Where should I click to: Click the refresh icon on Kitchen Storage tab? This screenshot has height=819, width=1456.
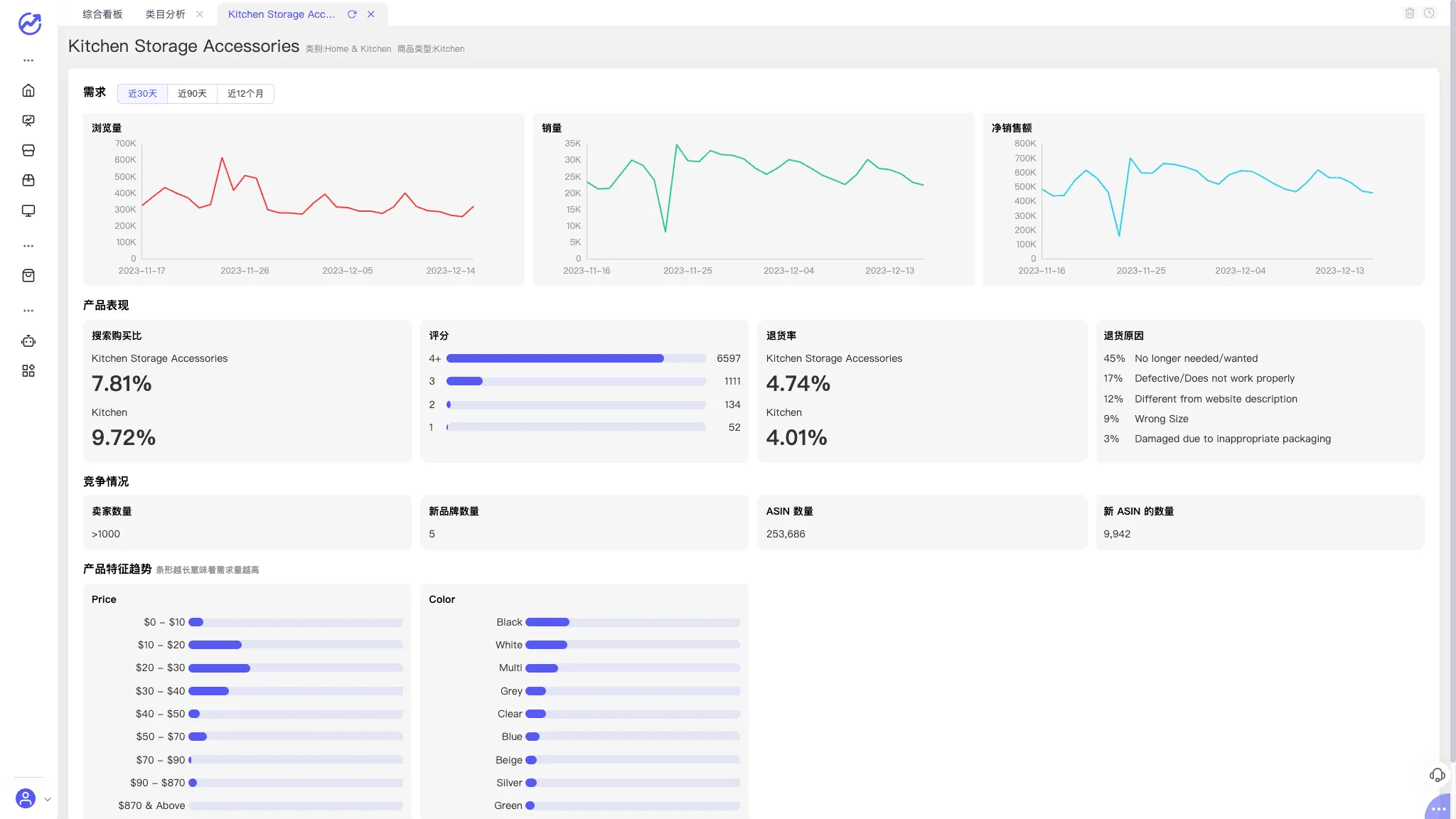pyautogui.click(x=352, y=14)
